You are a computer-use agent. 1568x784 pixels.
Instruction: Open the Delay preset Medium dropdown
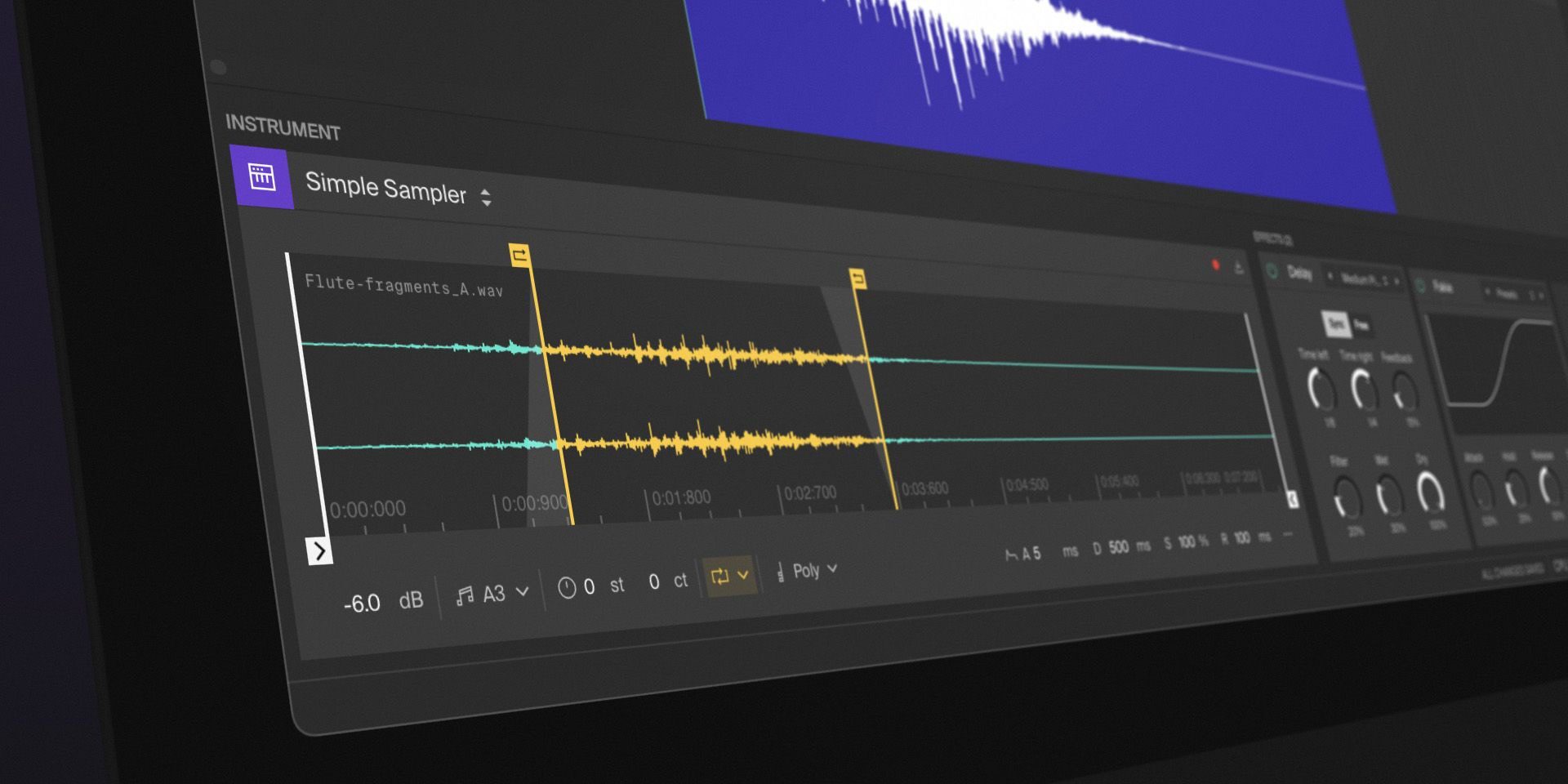click(1364, 279)
